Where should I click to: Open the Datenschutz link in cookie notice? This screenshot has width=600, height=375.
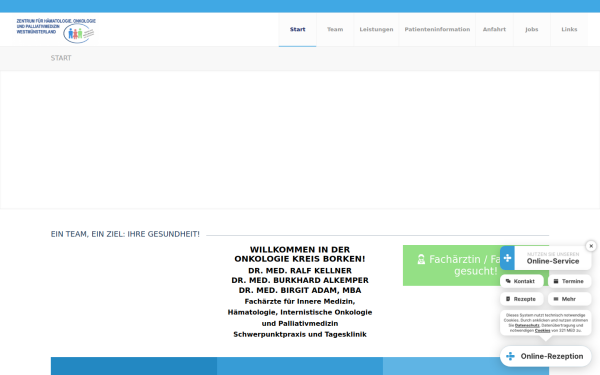tap(527, 325)
